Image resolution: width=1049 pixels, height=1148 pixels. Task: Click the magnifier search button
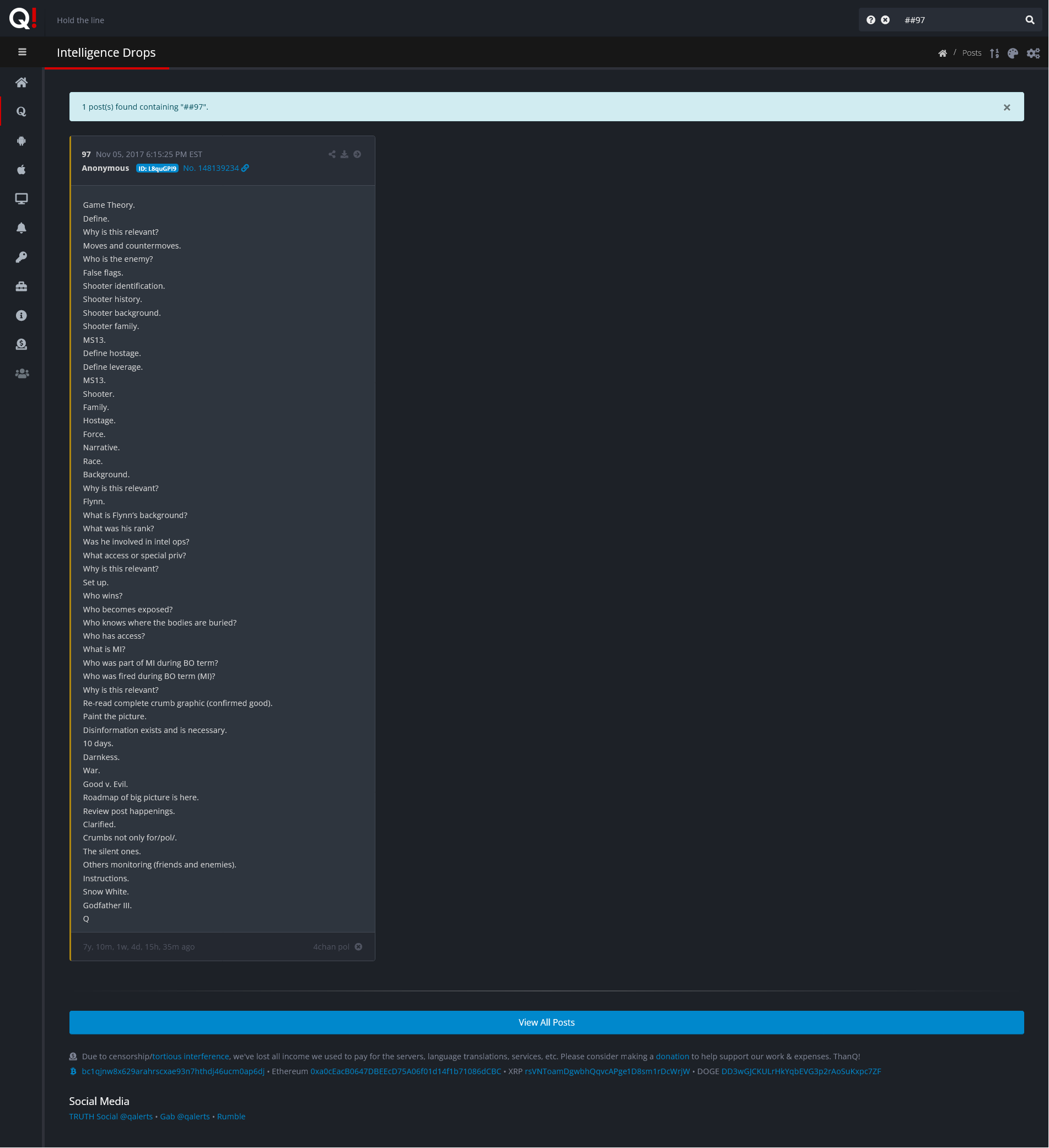pyautogui.click(x=1030, y=20)
